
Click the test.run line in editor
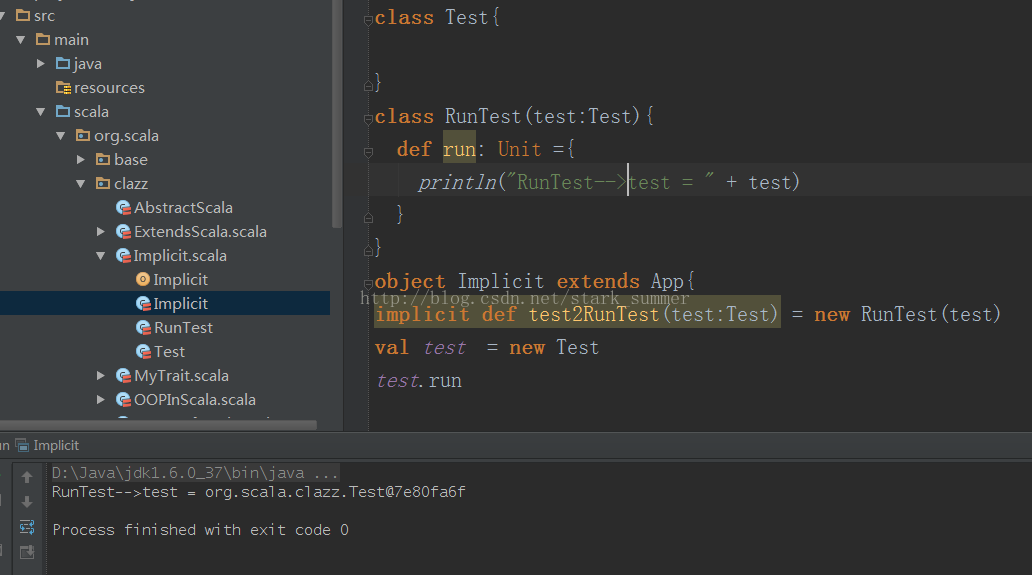coord(419,381)
